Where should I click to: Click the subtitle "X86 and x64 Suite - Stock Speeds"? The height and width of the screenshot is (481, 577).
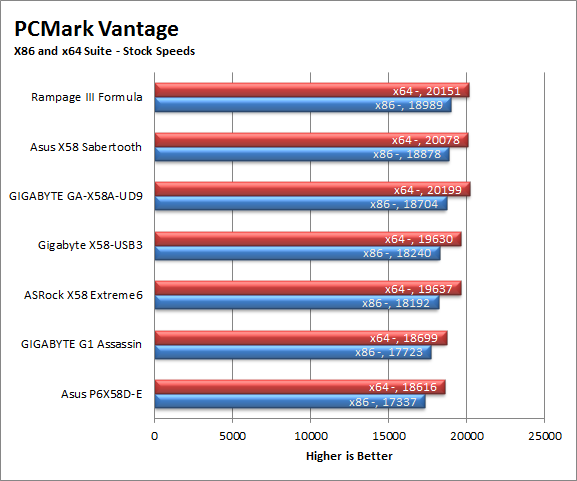tap(105, 51)
